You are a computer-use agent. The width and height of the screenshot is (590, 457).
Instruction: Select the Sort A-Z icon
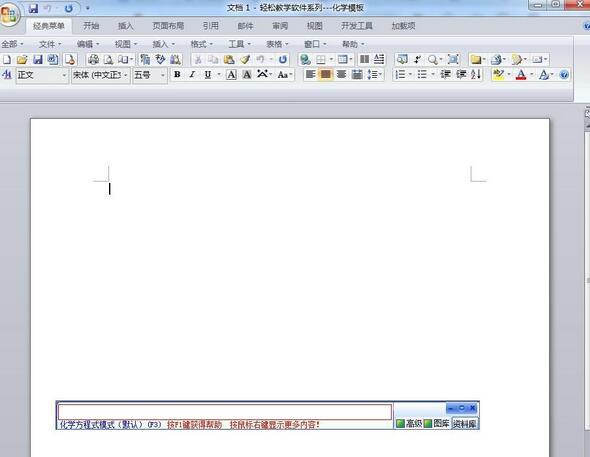(476, 74)
